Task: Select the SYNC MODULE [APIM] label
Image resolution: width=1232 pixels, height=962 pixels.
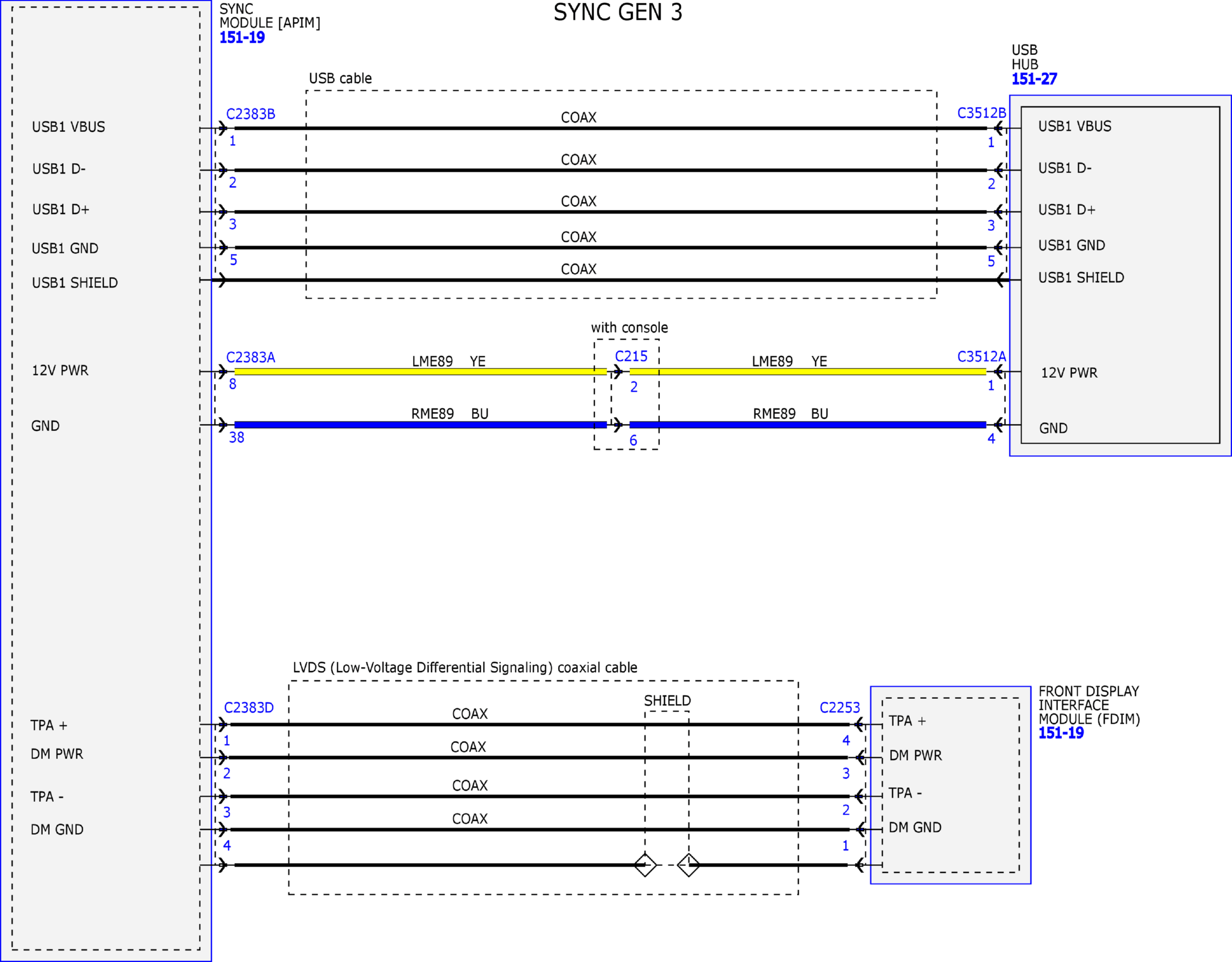Action: (270, 16)
